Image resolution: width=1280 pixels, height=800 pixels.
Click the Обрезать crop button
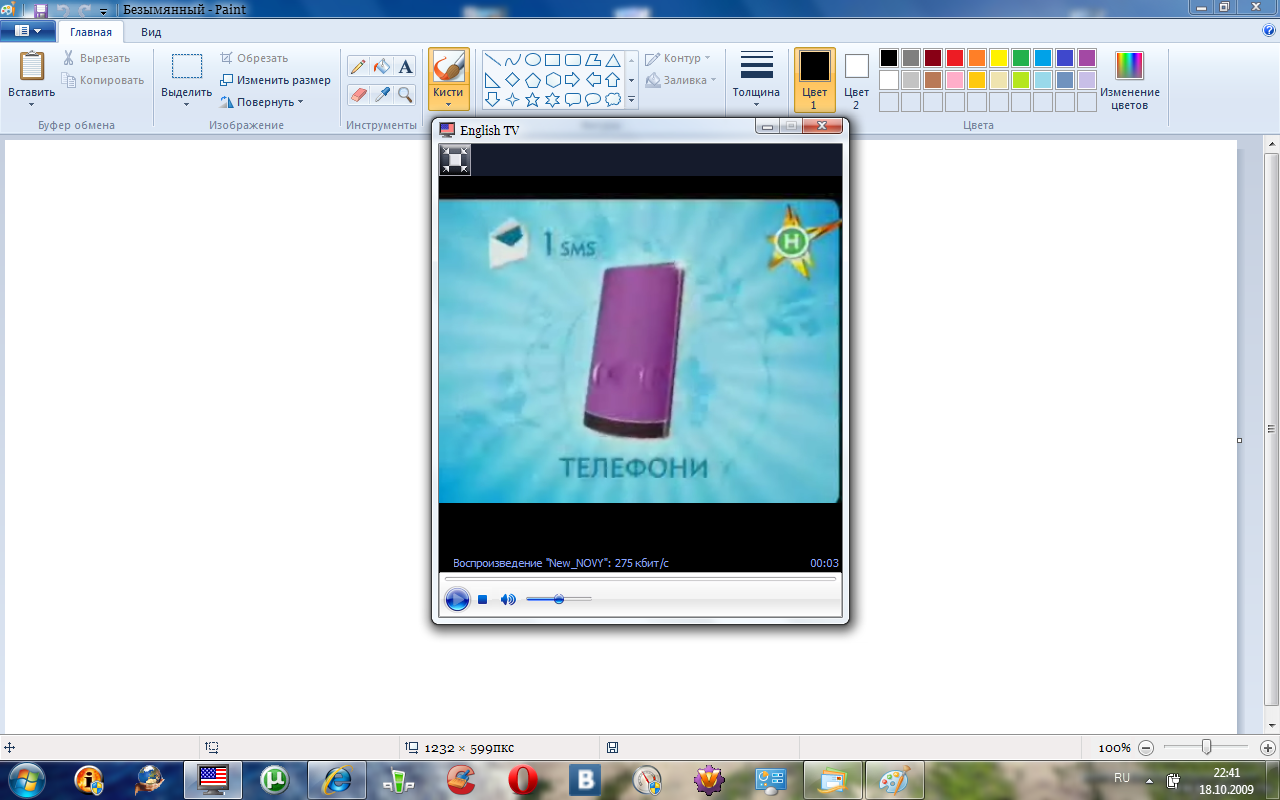254,58
